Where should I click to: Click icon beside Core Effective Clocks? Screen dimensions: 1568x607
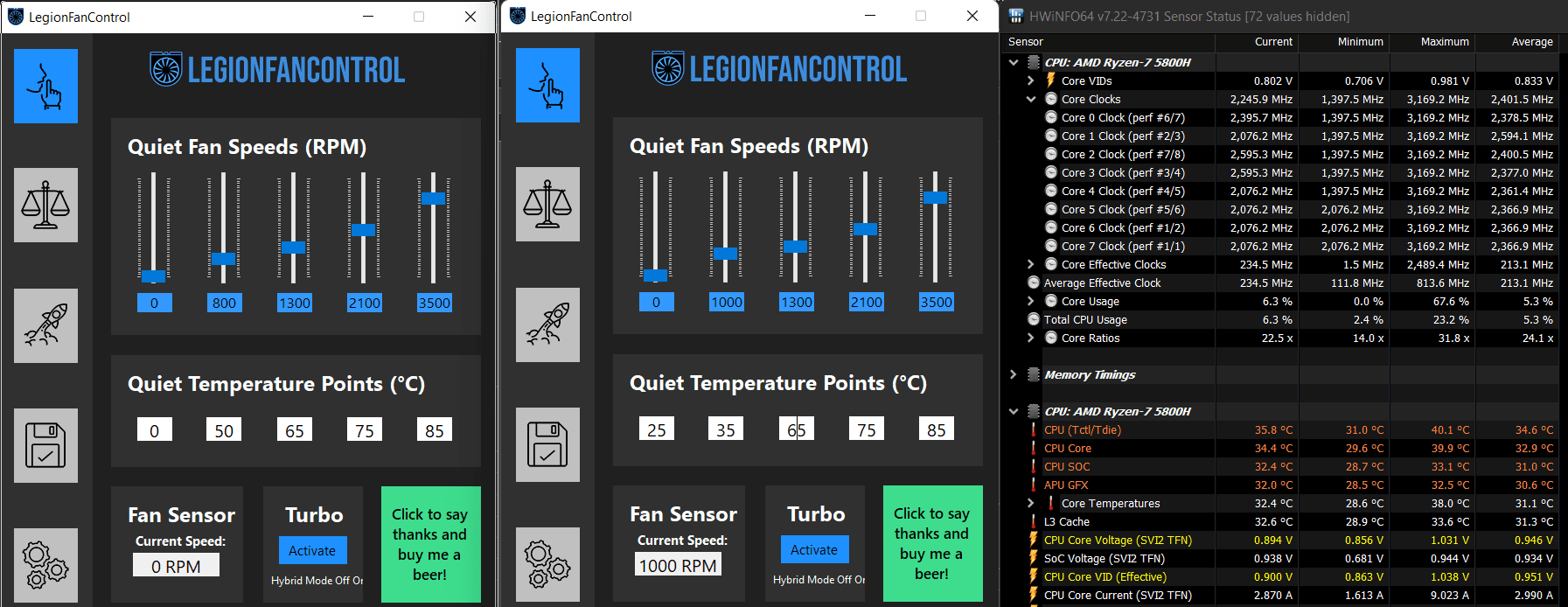tap(1051, 264)
